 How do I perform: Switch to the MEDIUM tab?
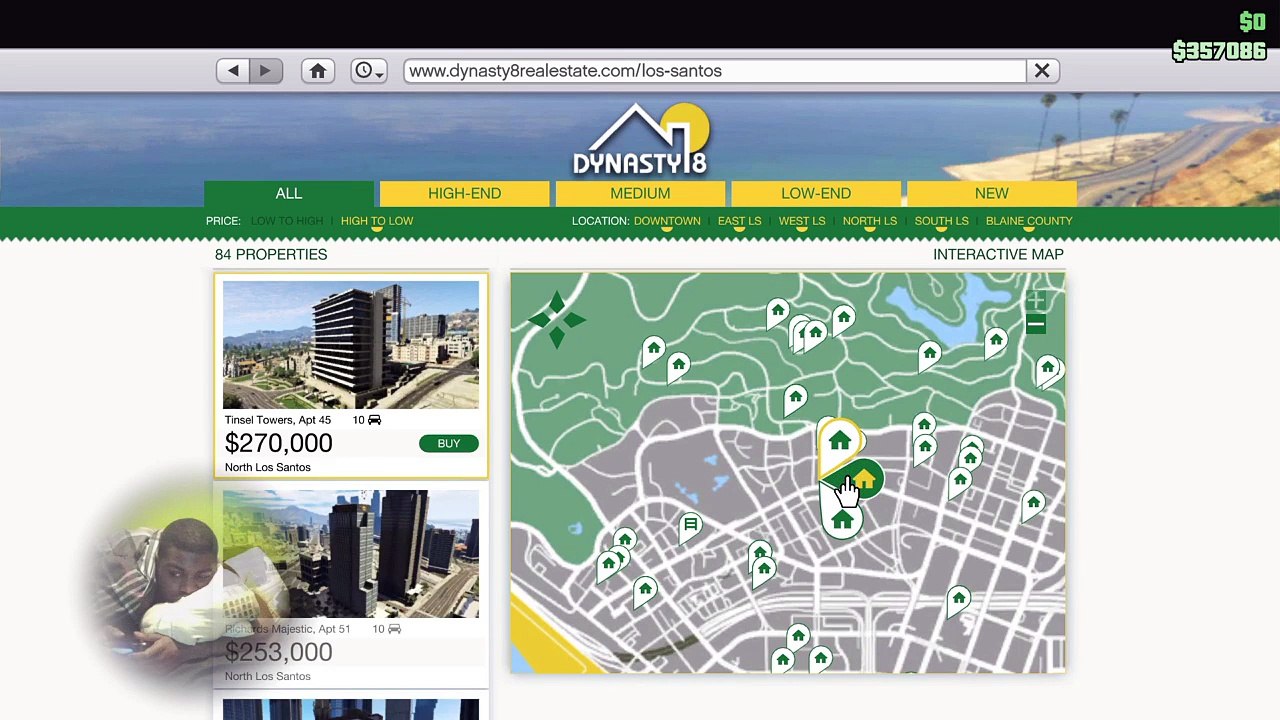pos(640,193)
